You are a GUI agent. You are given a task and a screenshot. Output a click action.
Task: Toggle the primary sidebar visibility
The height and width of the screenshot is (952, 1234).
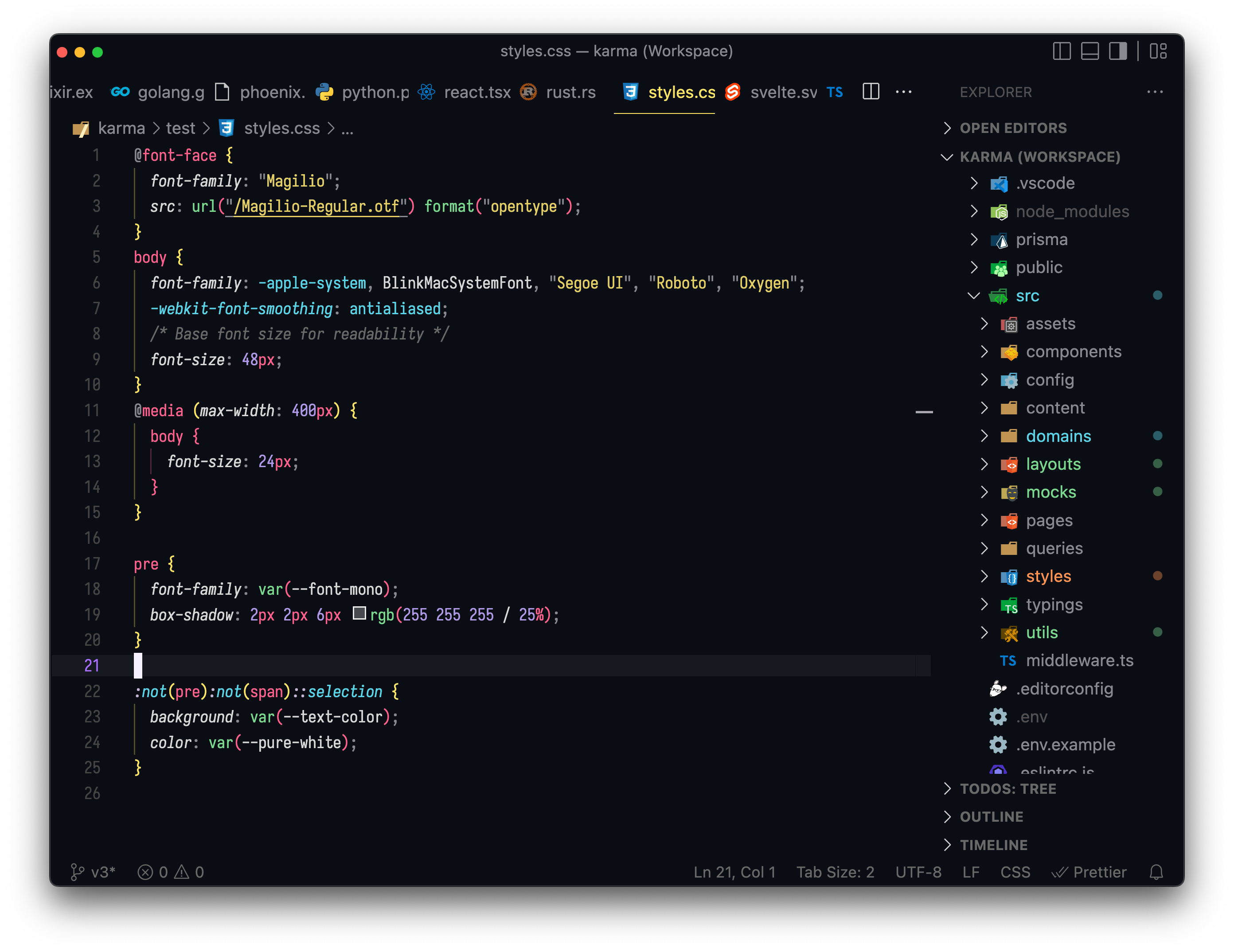1062,51
